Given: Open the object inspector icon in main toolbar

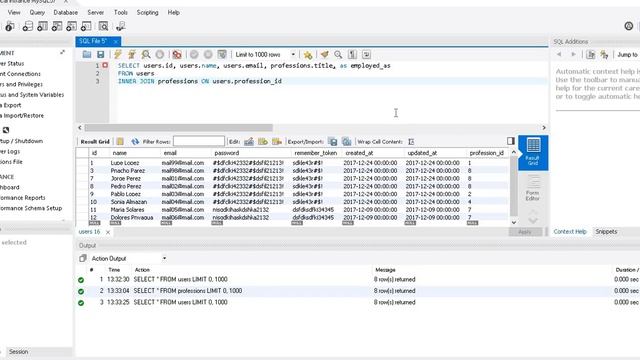Looking at the screenshot, I should 9,27.
